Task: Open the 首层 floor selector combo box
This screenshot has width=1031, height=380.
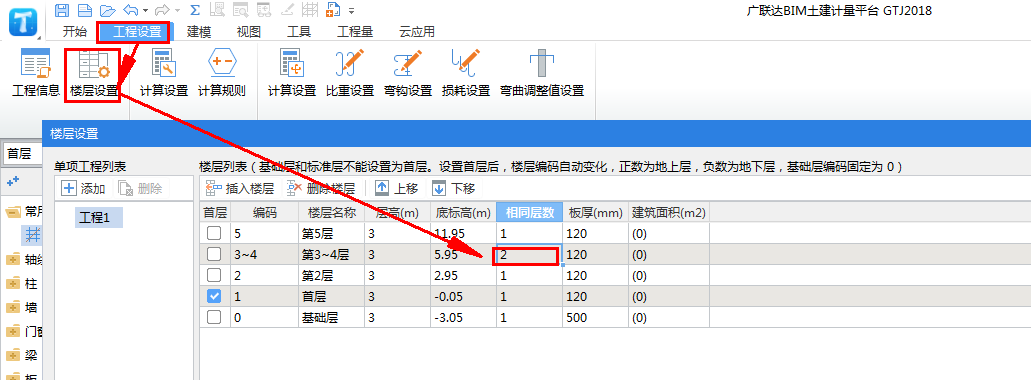Action: coord(21,154)
